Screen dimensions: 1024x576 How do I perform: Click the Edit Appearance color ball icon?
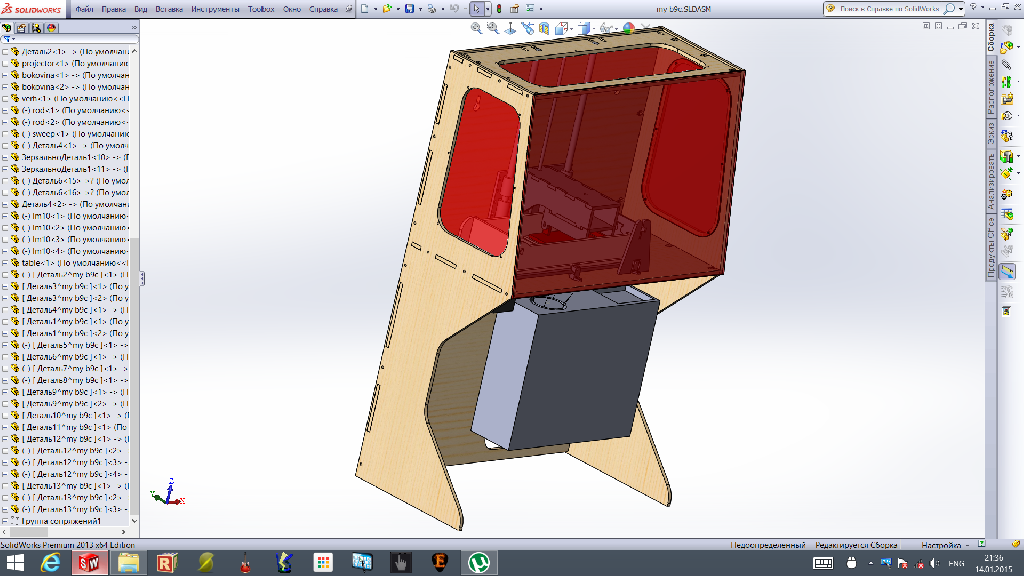click(x=630, y=28)
